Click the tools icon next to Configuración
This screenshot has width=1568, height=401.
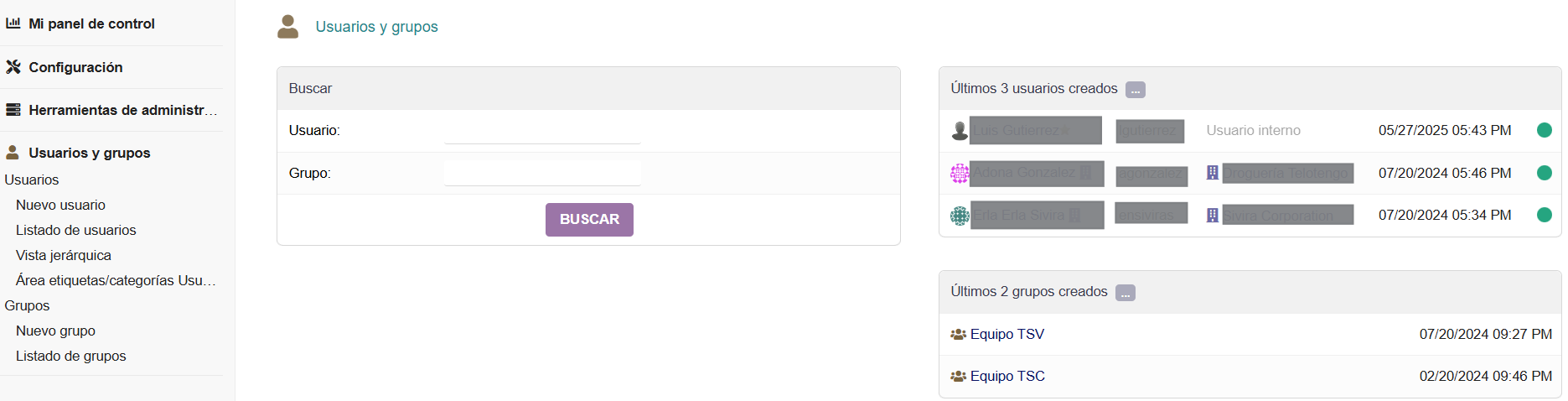pyautogui.click(x=13, y=67)
